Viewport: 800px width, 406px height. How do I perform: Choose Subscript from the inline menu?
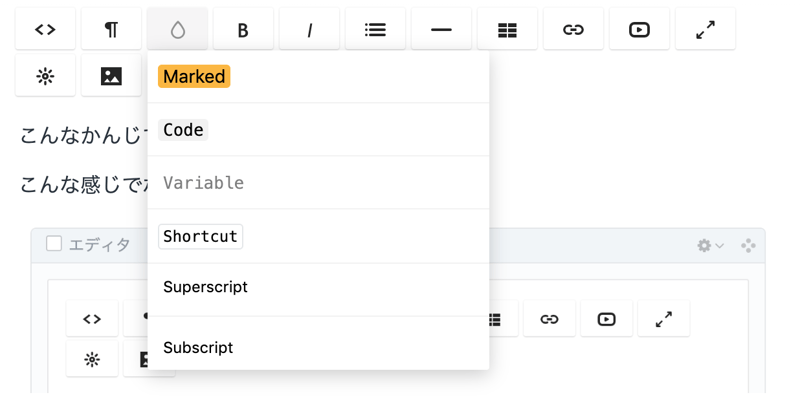click(x=198, y=348)
